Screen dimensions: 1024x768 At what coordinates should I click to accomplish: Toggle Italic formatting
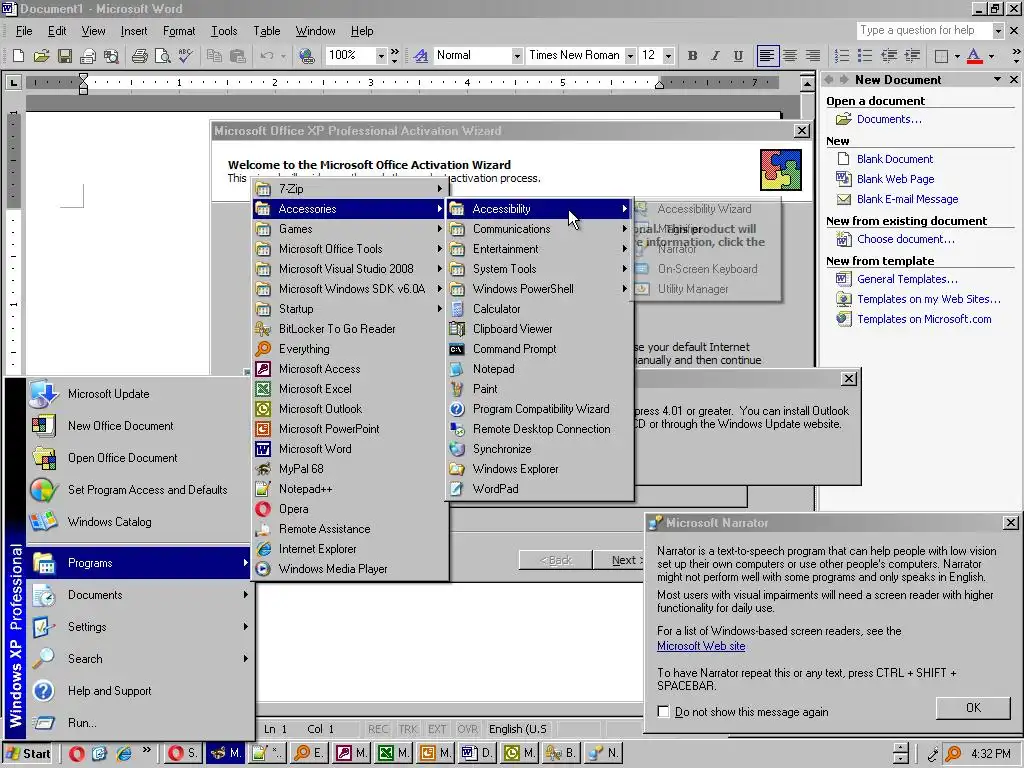tap(715, 56)
